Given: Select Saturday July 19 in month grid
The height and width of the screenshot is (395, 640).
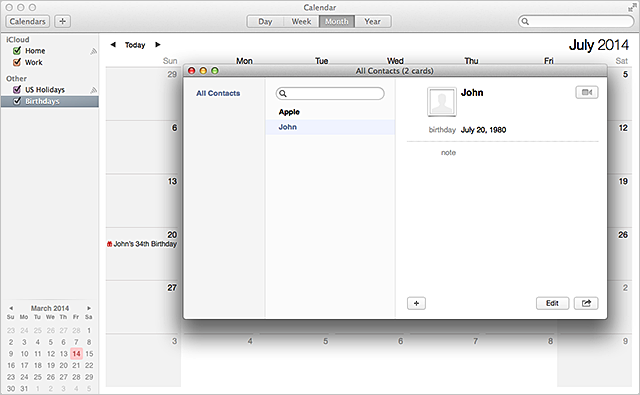Looking at the screenshot, I should tap(620, 200).
